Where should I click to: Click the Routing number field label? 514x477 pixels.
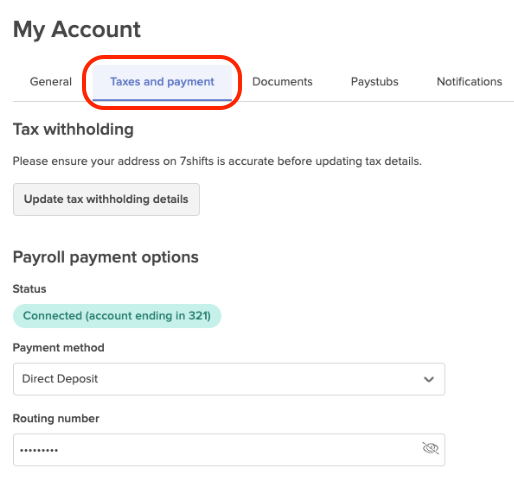pos(56,419)
